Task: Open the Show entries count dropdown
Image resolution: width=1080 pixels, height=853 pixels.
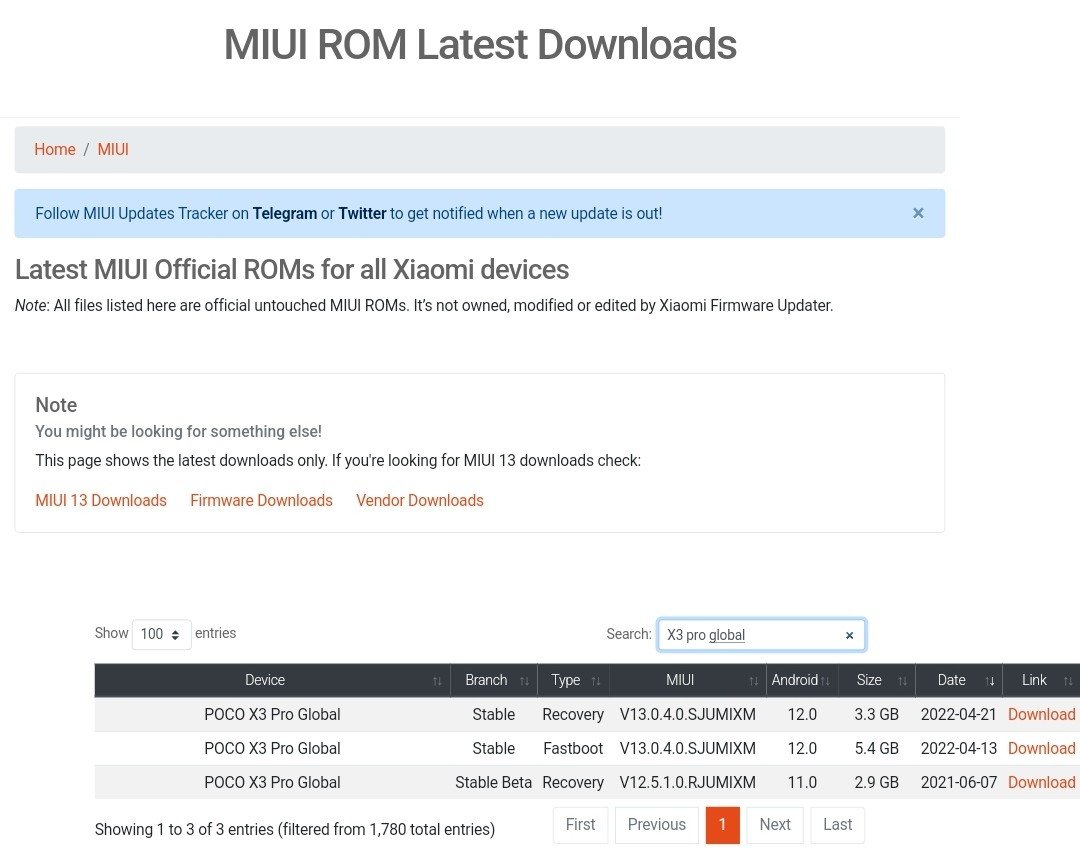Action: pos(161,634)
